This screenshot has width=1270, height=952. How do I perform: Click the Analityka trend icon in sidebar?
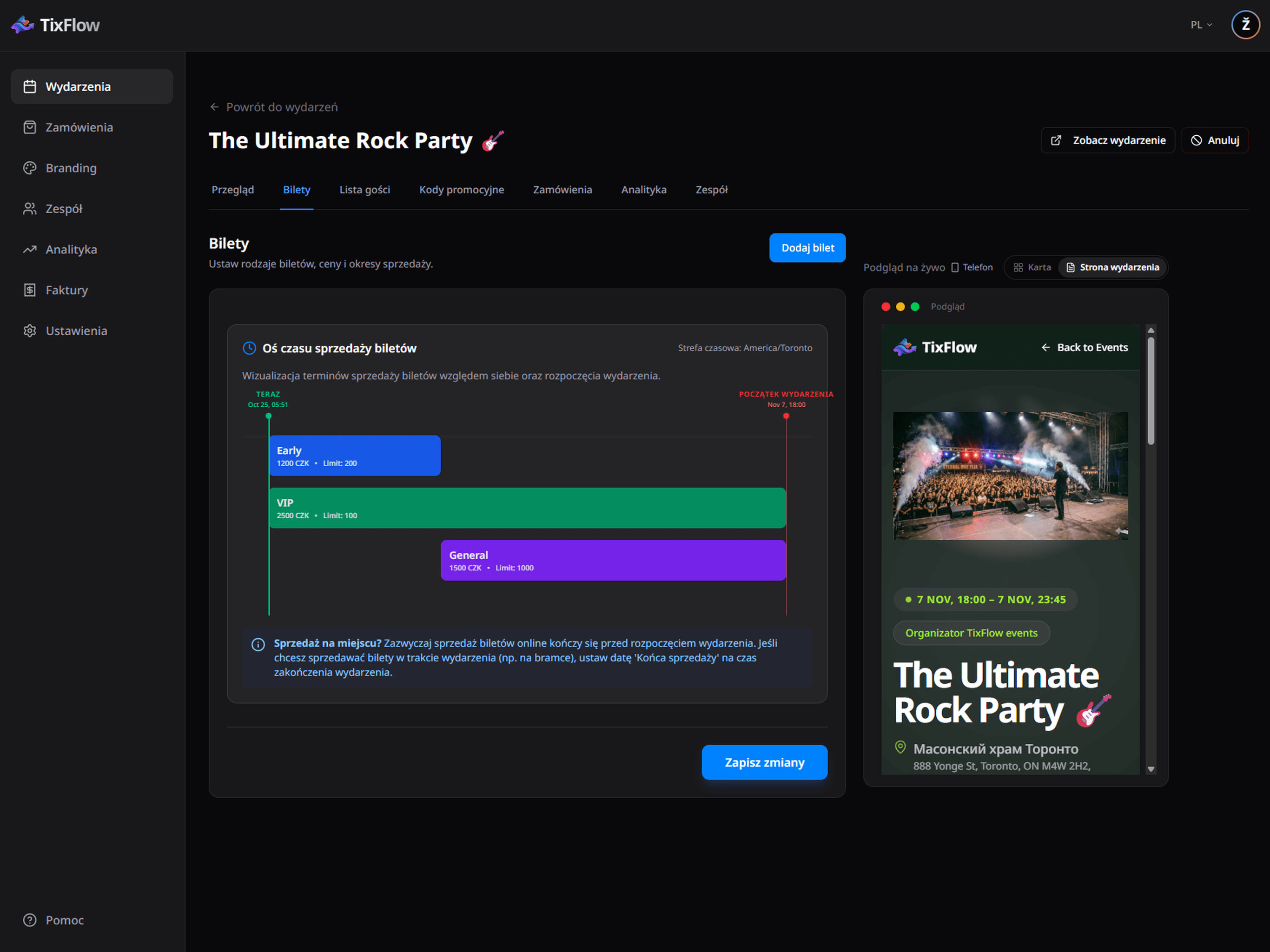click(x=30, y=250)
